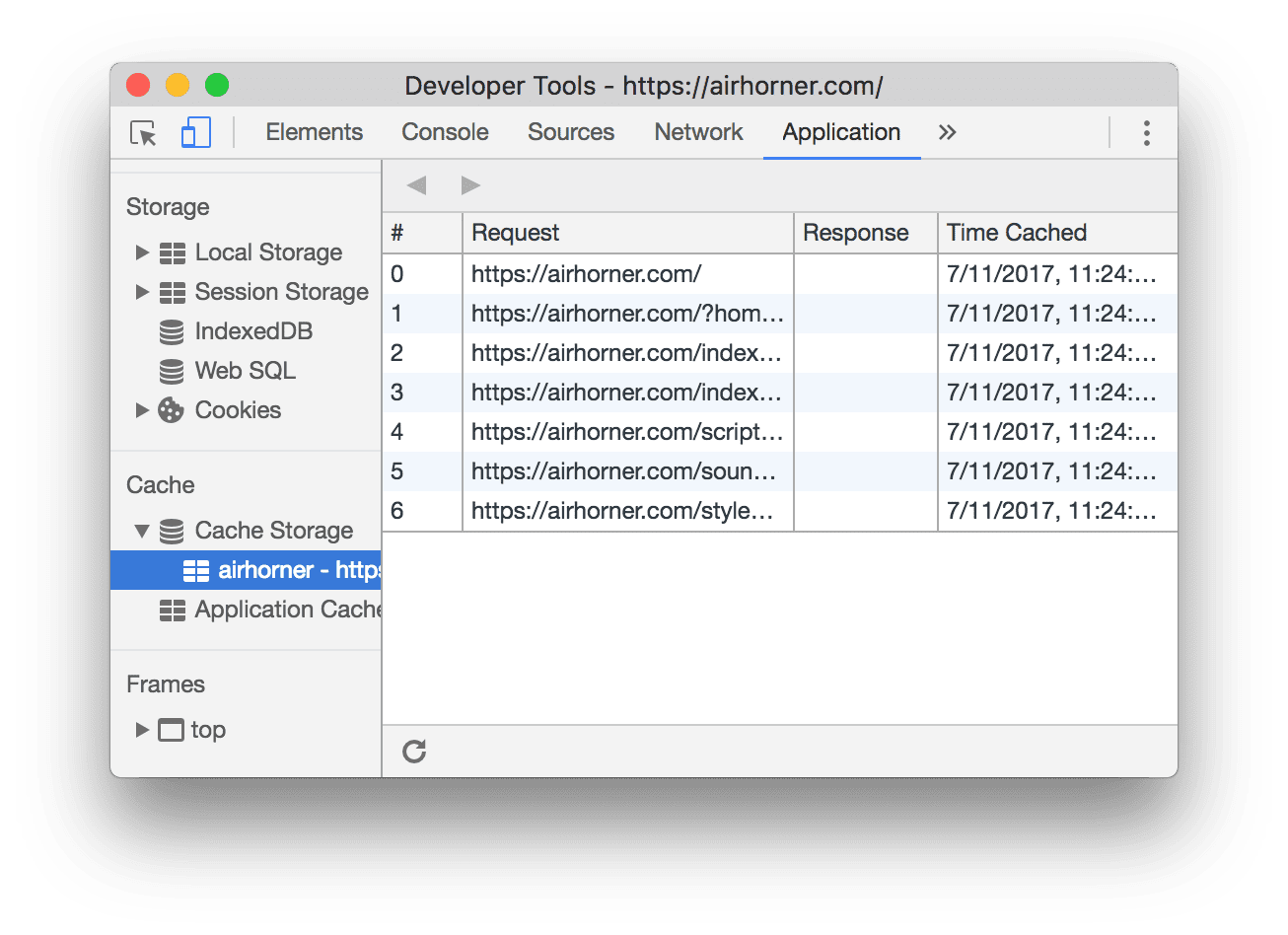This screenshot has width=1288, height=935.
Task: Click the overflow chevron next to Application
Action: (946, 132)
